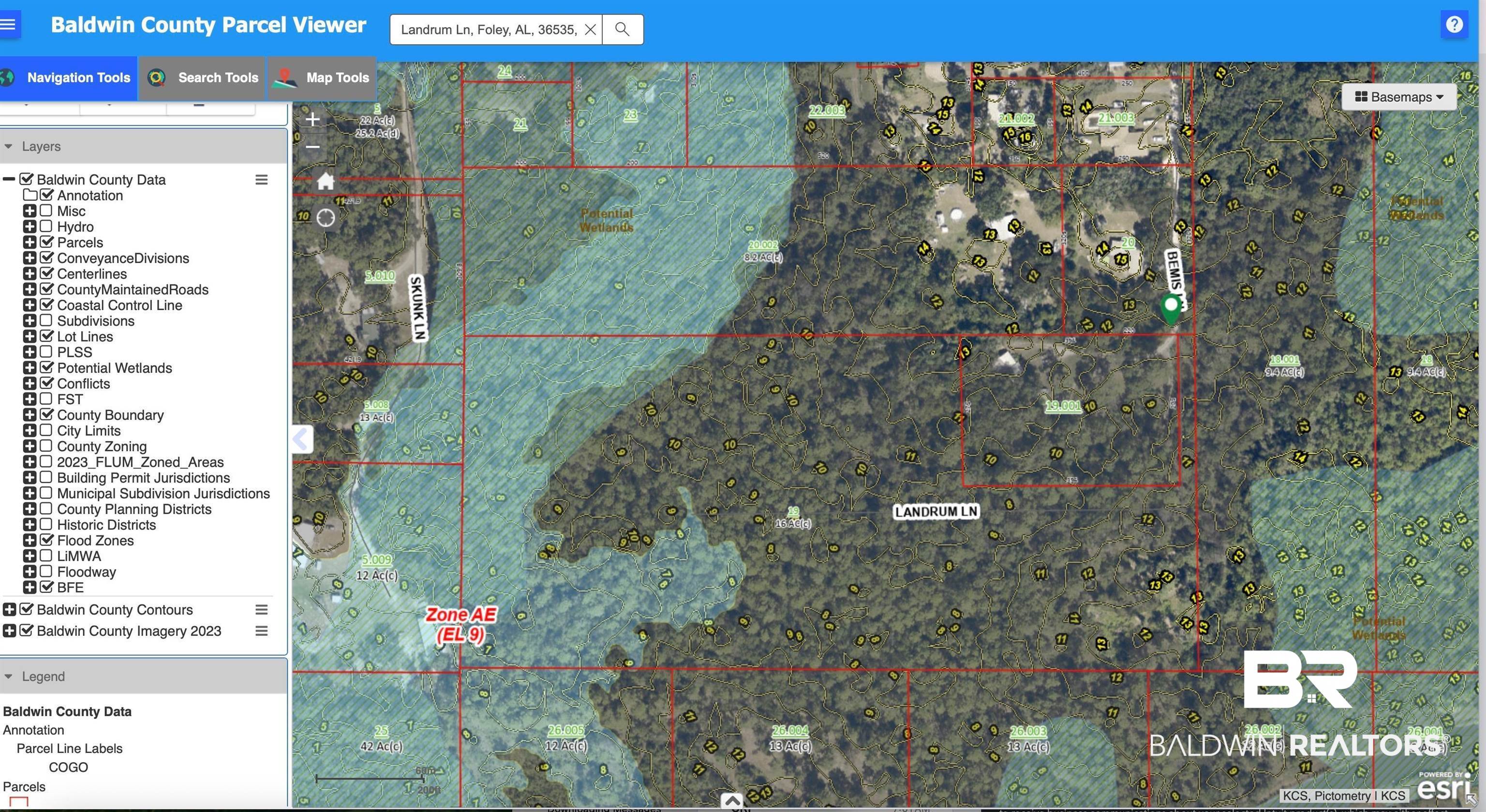The width and height of the screenshot is (1486, 812).
Task: Select parcel 26.005 label on map
Action: click(x=565, y=731)
